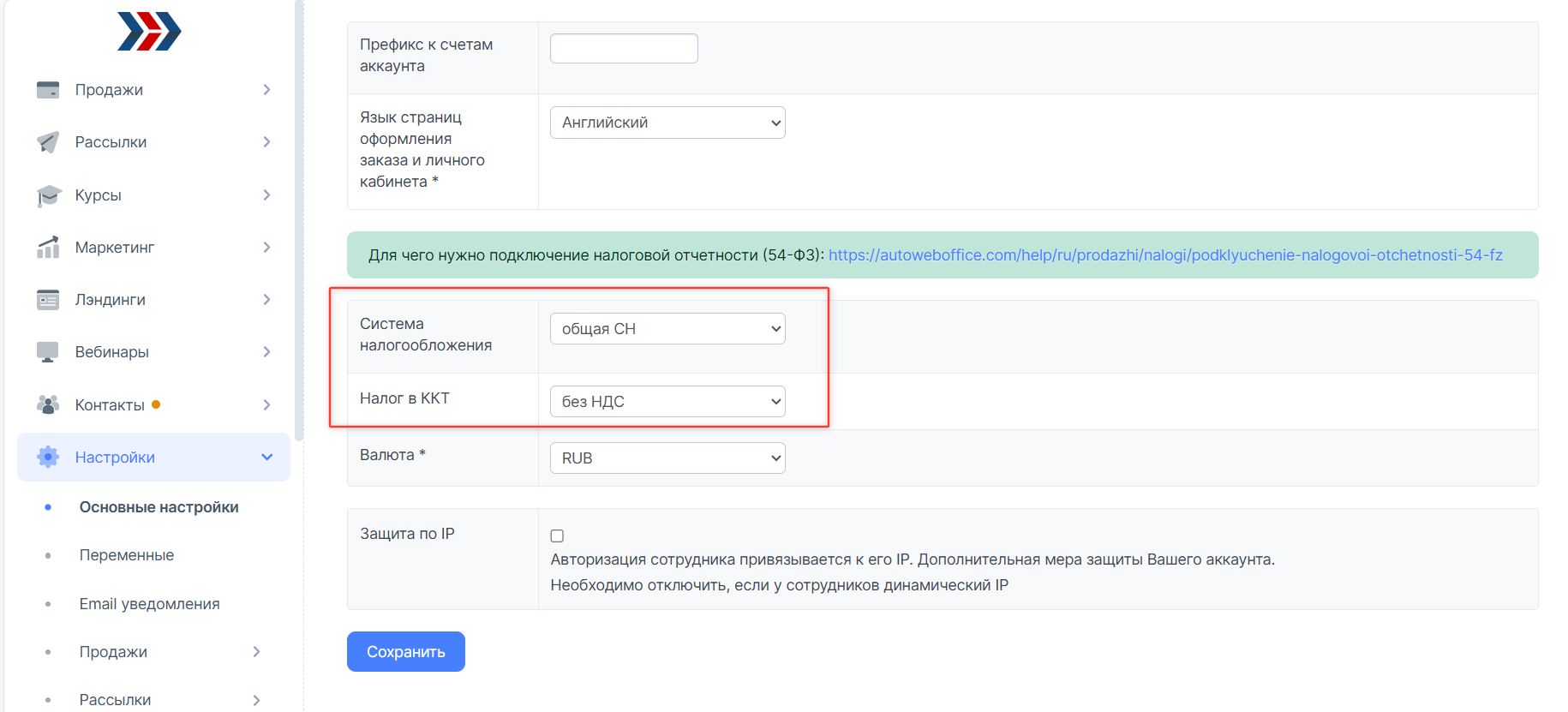
Task: Click the Рассылки paper plane icon
Action: tap(48, 142)
